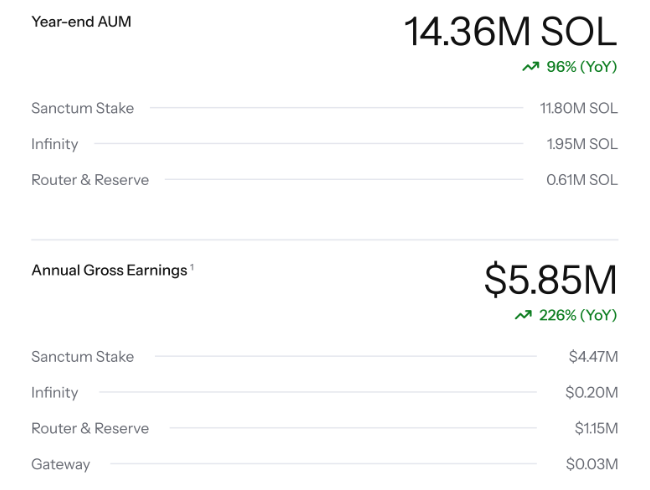
Task: Click the $0.20M Infinity earnings value
Action: pos(591,393)
